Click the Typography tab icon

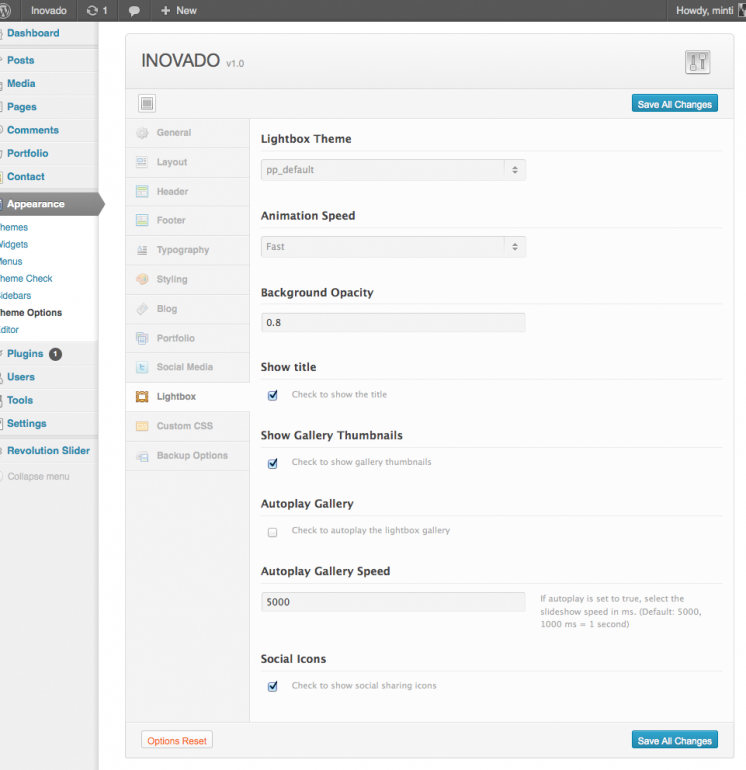click(142, 250)
